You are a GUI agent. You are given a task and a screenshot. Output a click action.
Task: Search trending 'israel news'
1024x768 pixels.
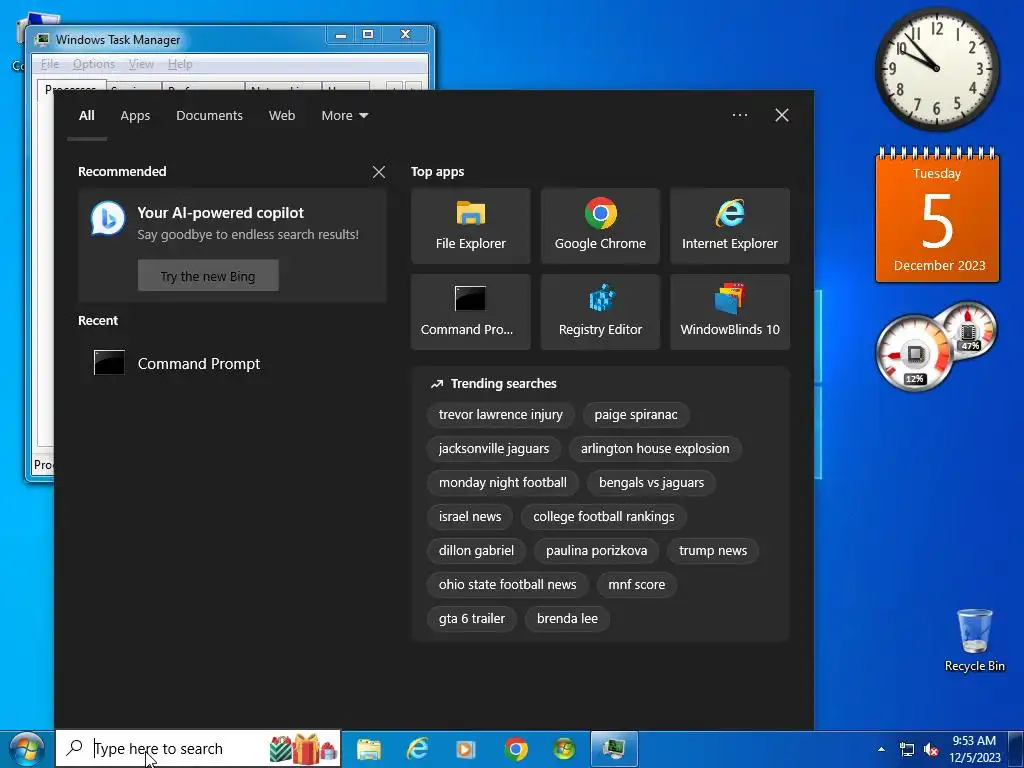click(x=470, y=517)
